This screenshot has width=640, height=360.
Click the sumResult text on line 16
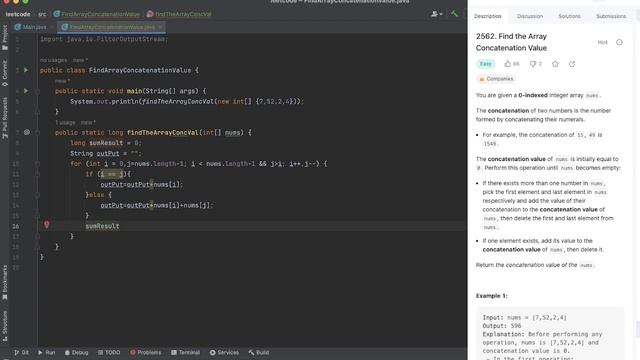pos(102,226)
